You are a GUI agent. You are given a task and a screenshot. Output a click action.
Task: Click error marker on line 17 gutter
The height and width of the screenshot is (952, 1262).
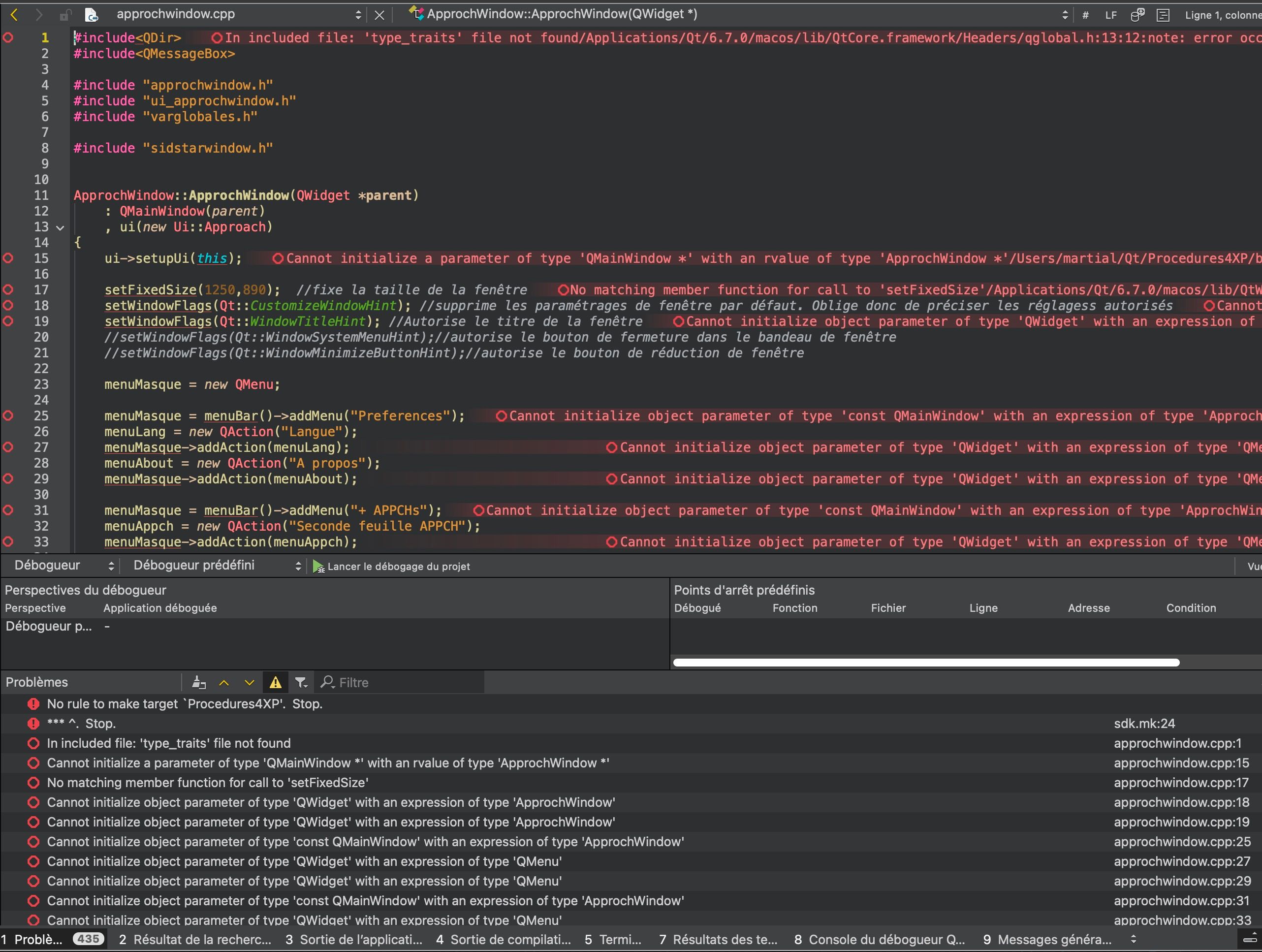coord(8,289)
